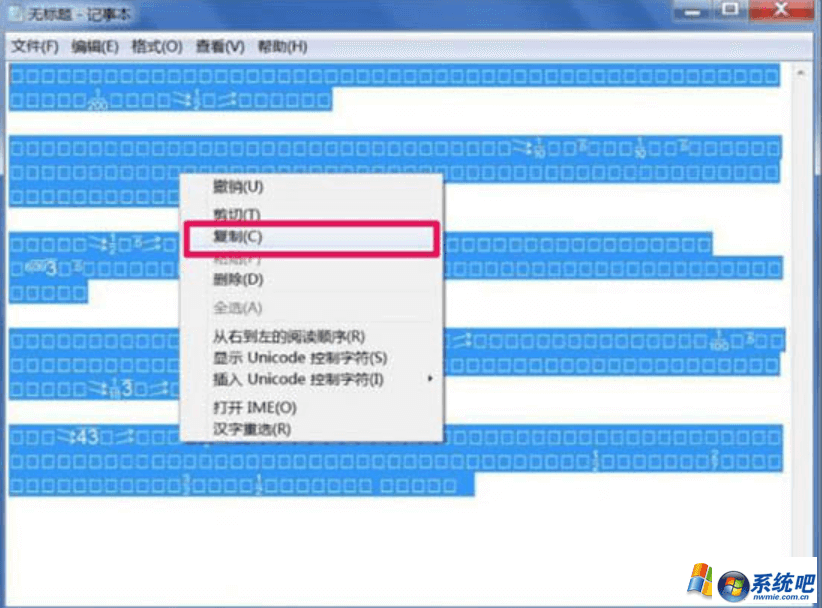Screen dimensions: 822x608
Task: Click 全选(A) context menu entry
Action: pyautogui.click(x=311, y=308)
